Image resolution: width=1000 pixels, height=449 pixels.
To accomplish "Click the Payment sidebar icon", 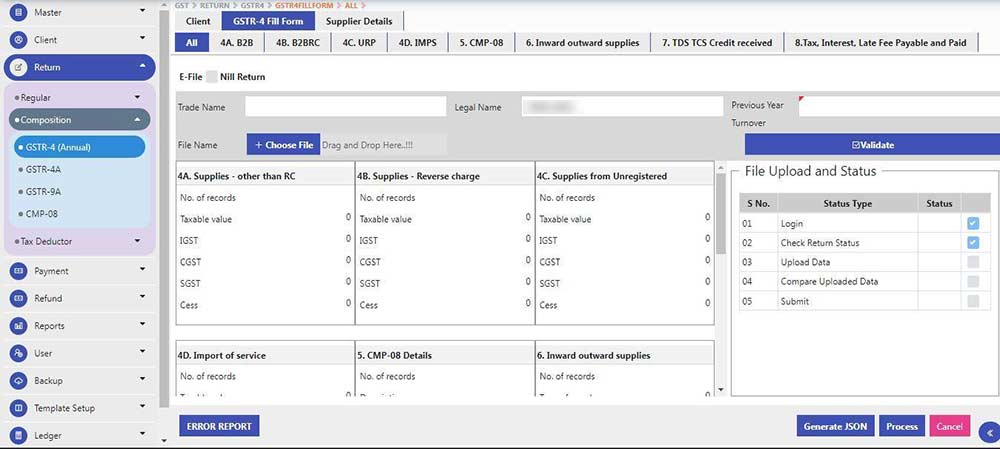I will pyautogui.click(x=18, y=271).
